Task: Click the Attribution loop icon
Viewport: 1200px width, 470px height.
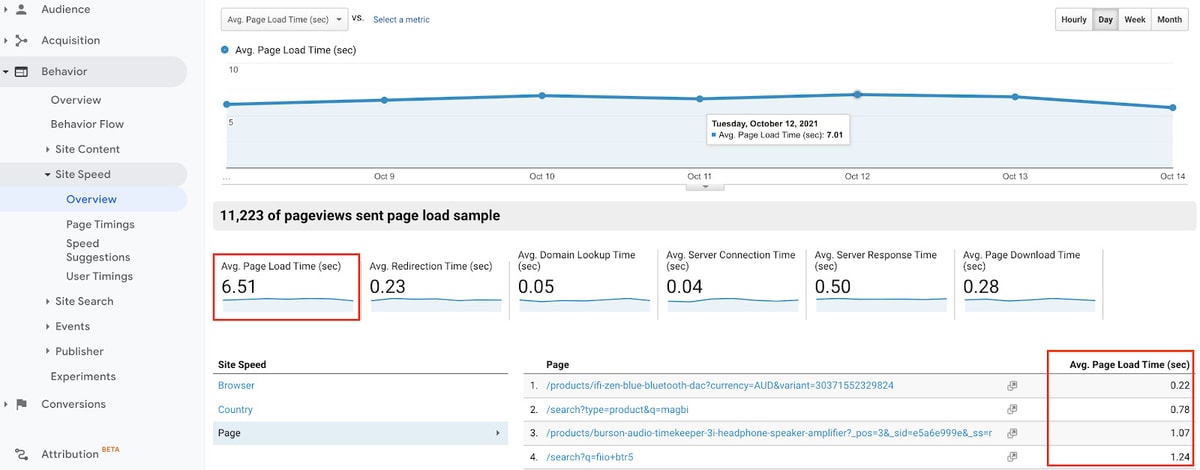Action: 21,454
